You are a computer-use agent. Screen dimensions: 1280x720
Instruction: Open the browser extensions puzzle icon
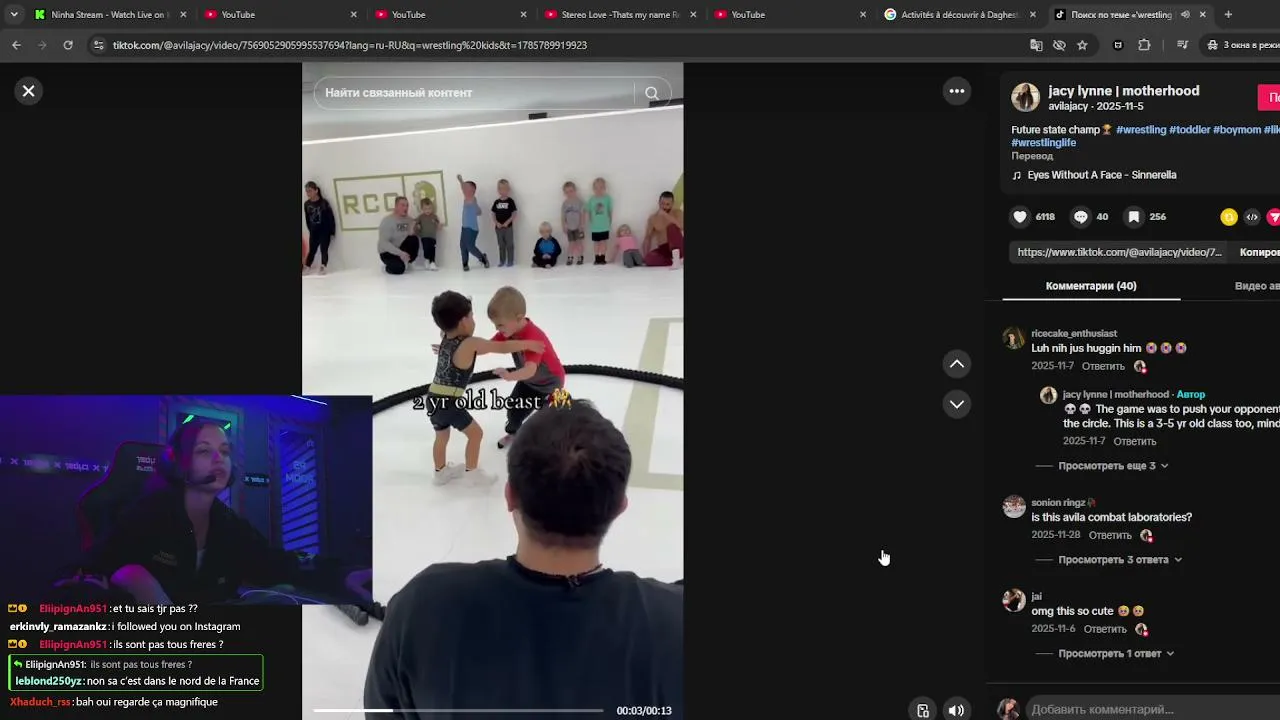(1144, 45)
